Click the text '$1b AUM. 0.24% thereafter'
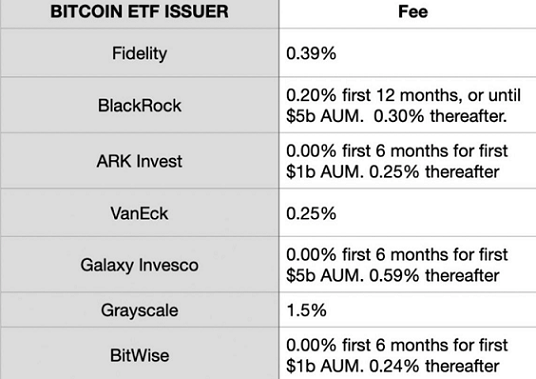Viewport: 536px width, 379px height. 393,366
